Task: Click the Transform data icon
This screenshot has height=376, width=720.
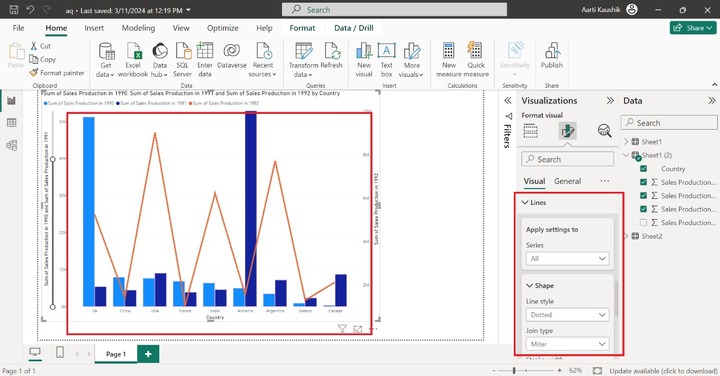Action: tap(304, 51)
